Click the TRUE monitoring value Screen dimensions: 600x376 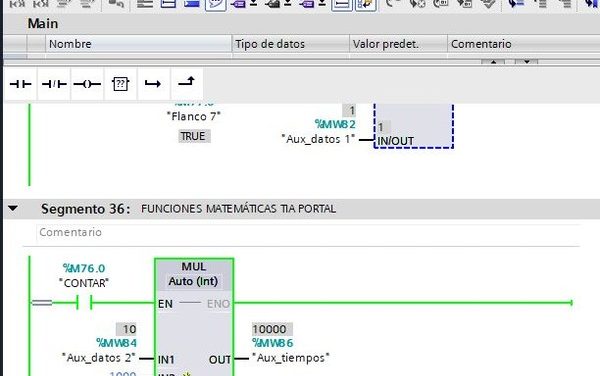(194, 136)
